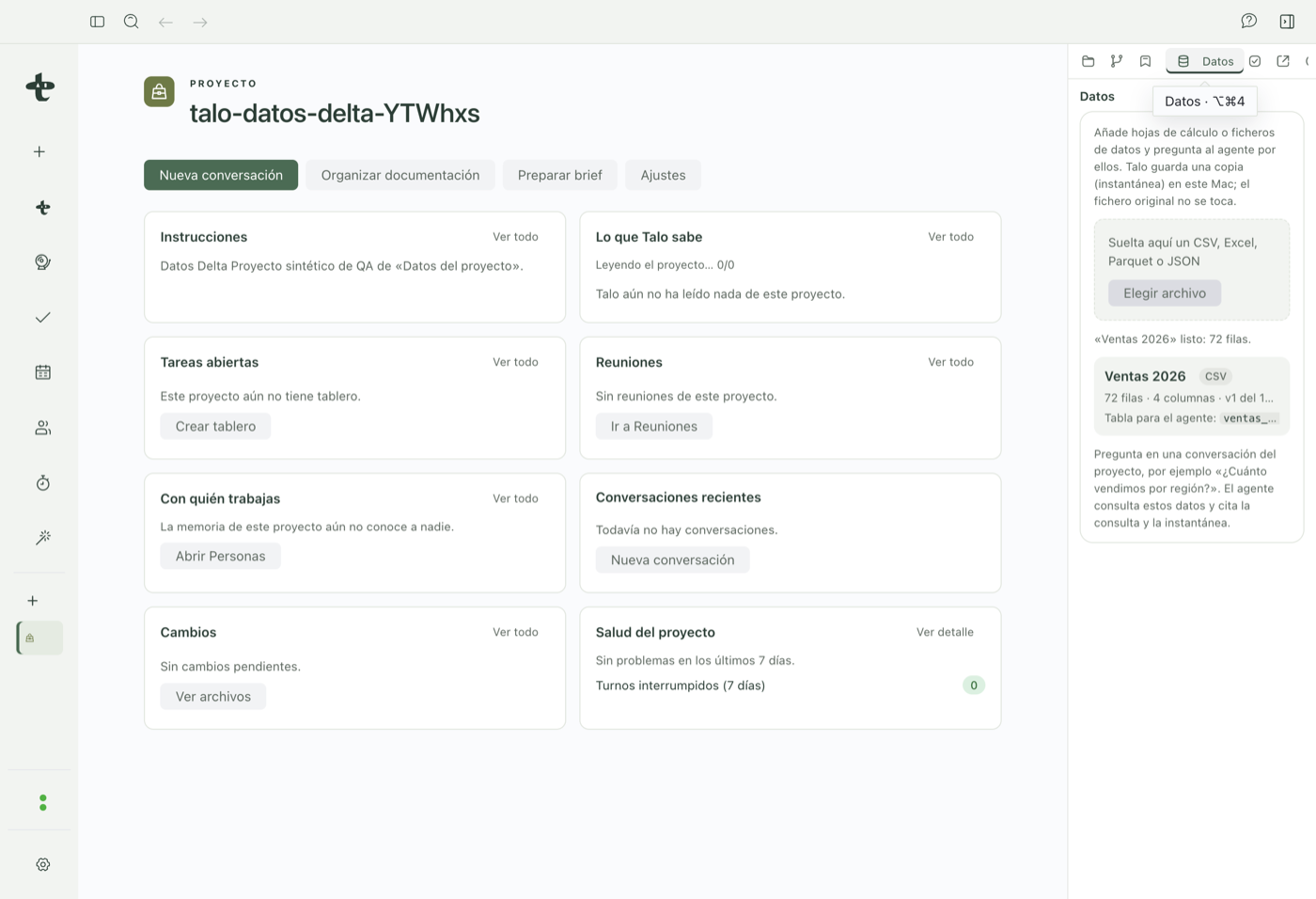The height and width of the screenshot is (899, 1316).
Task: Switch to the bookmark tab
Action: 1145,61
